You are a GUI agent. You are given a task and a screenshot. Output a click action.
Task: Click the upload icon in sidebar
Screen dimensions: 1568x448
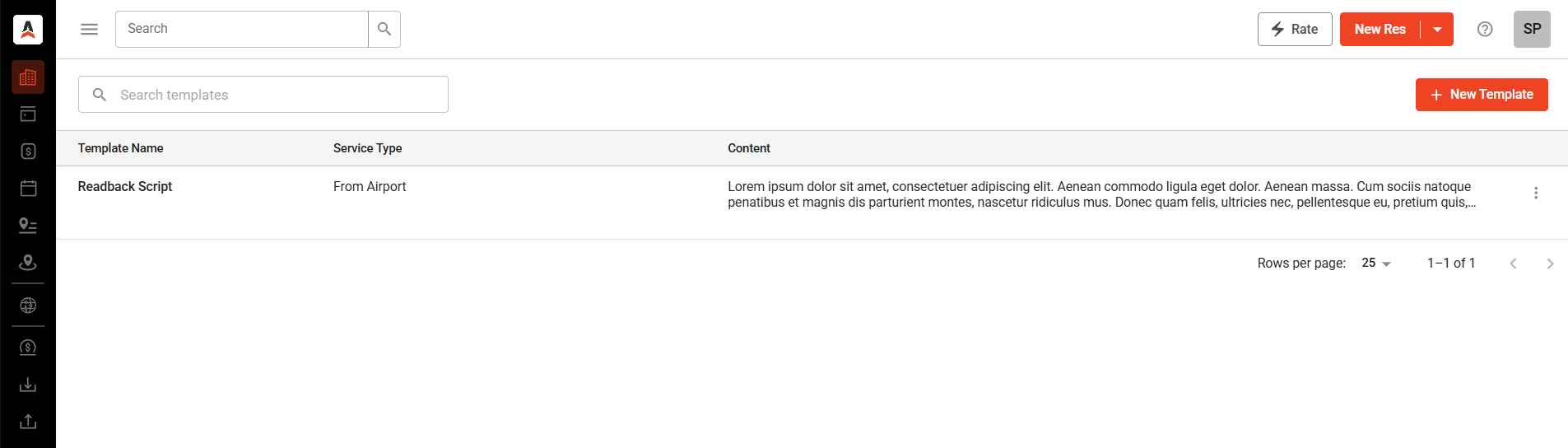pyautogui.click(x=28, y=422)
